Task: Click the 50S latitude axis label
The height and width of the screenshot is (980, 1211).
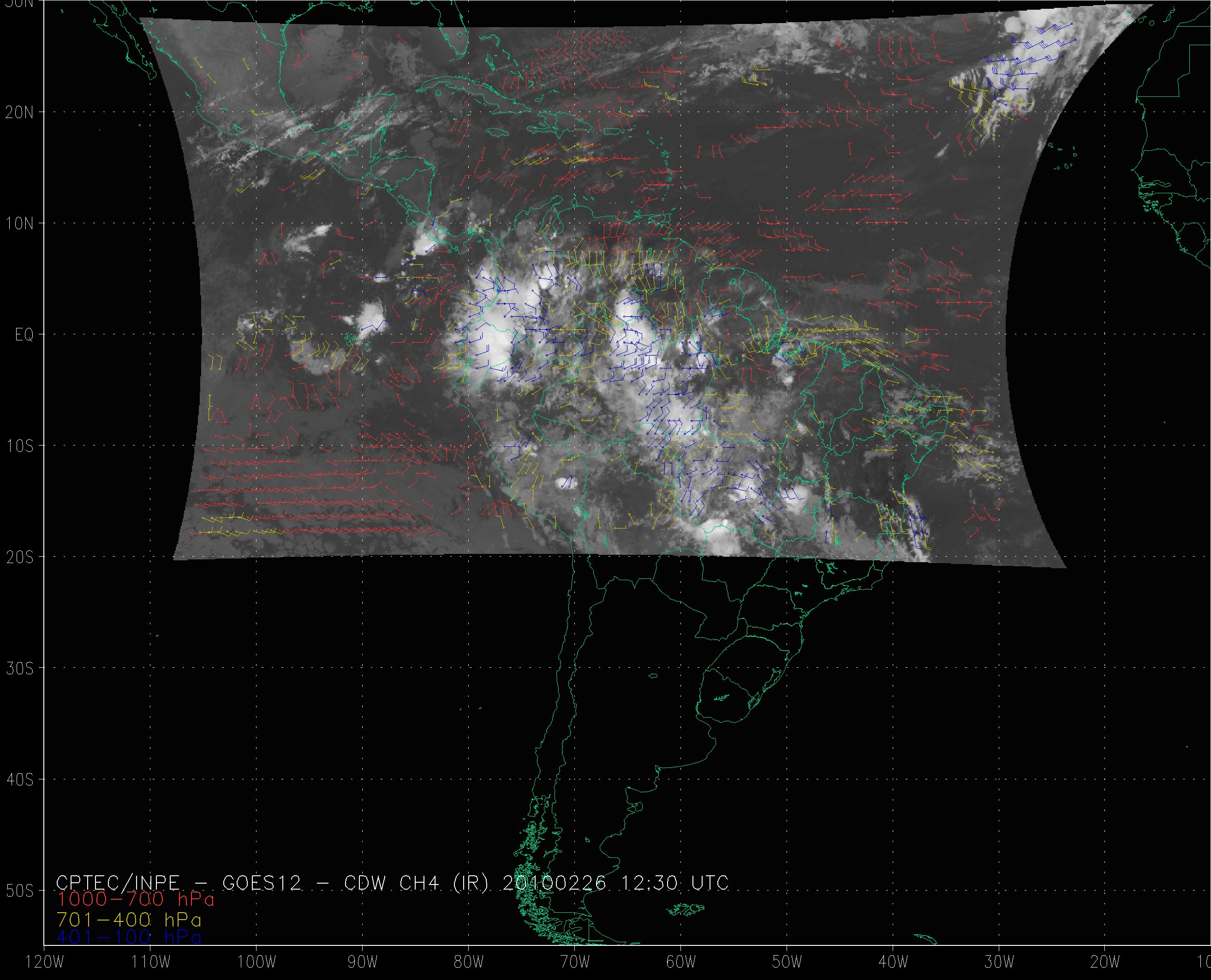Action: tap(19, 891)
